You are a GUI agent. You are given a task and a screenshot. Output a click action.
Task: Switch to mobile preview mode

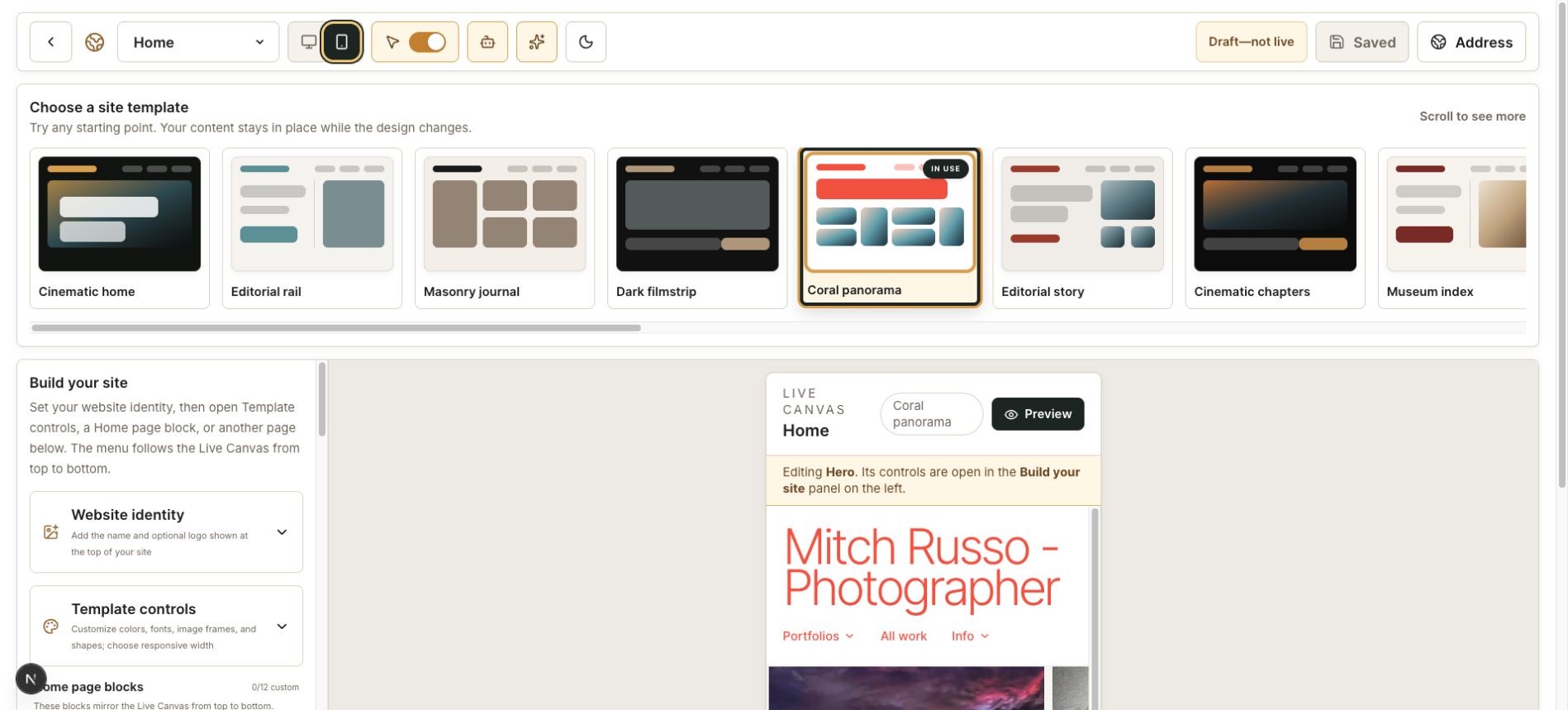click(x=341, y=42)
